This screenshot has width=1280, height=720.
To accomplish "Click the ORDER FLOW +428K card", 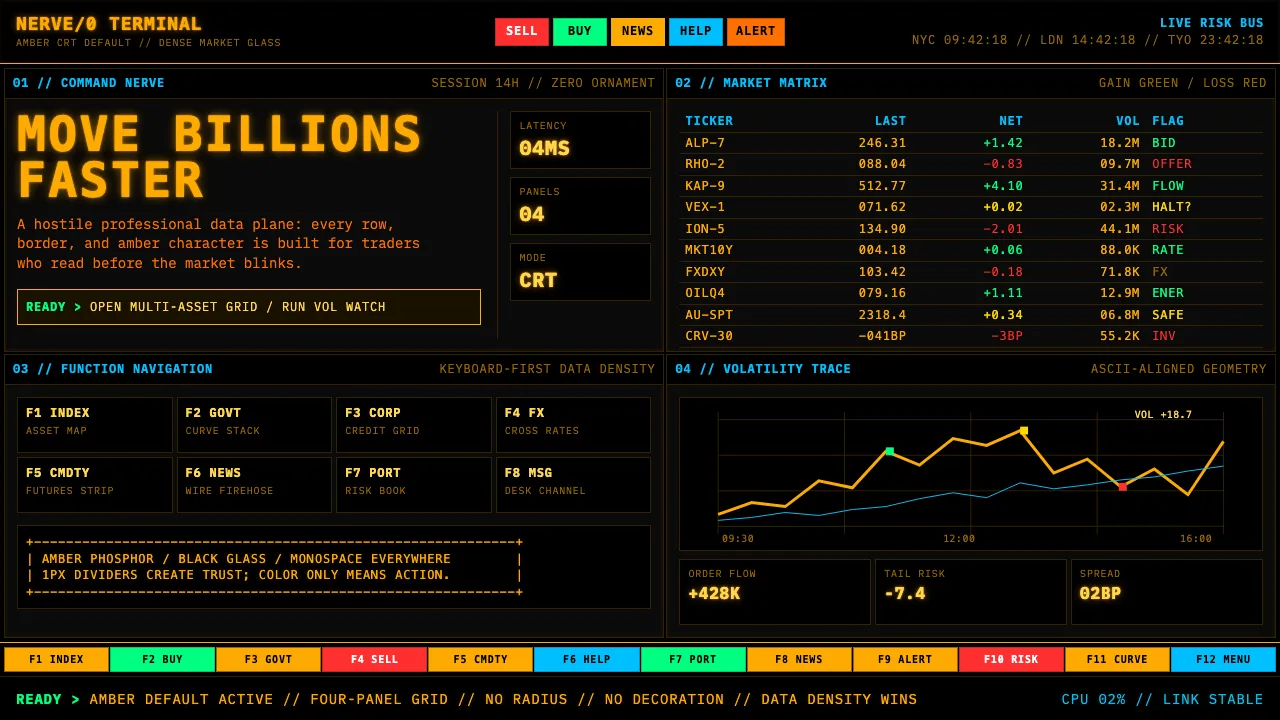I will point(775,592).
